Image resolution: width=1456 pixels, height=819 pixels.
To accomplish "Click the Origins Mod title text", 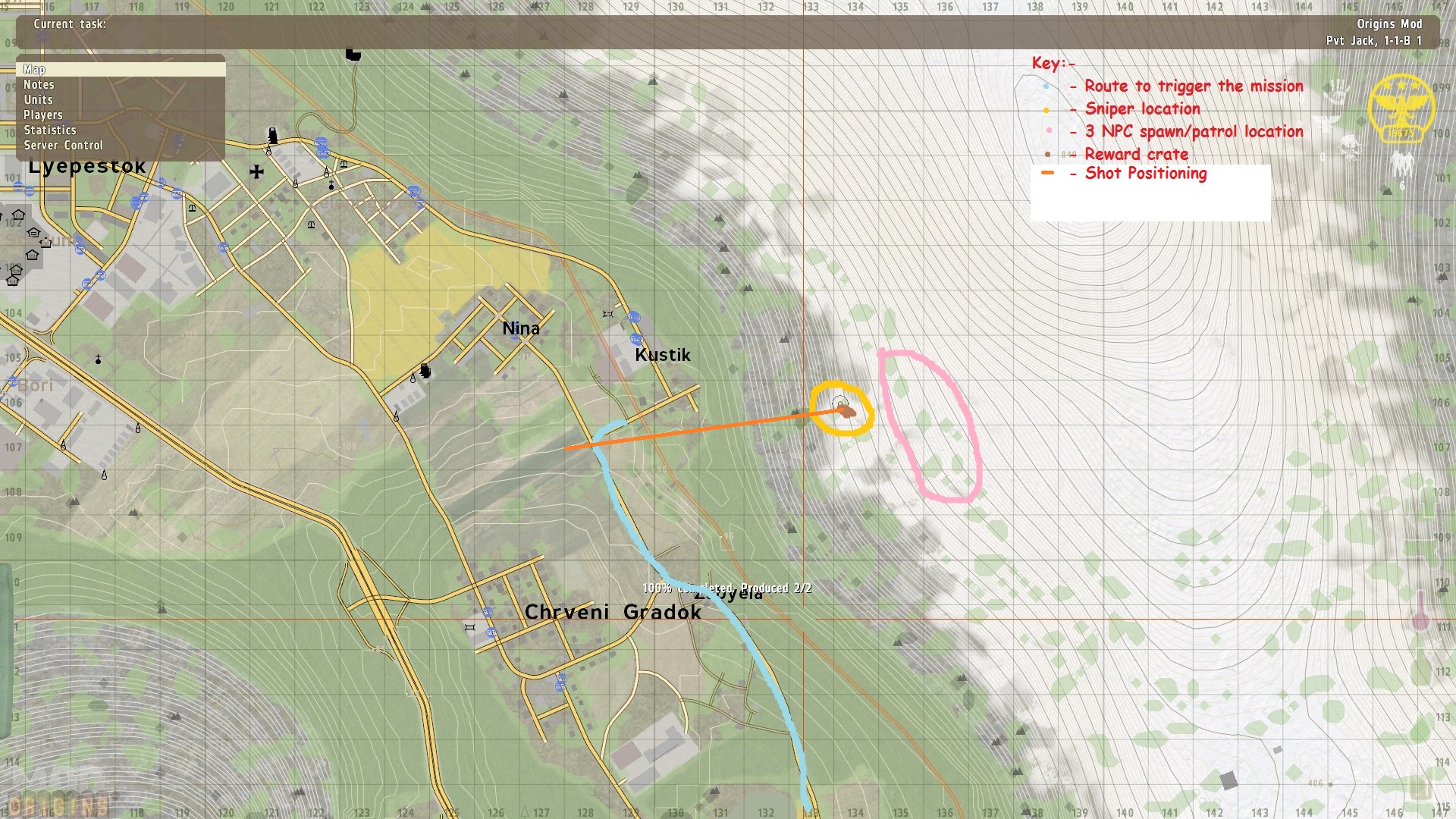I will pyautogui.click(x=1389, y=24).
